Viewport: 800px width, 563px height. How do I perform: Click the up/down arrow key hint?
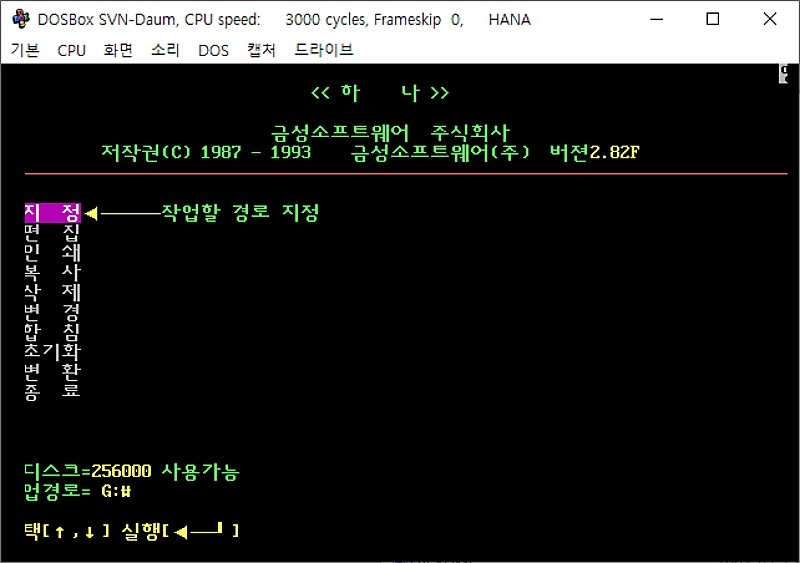[76, 531]
